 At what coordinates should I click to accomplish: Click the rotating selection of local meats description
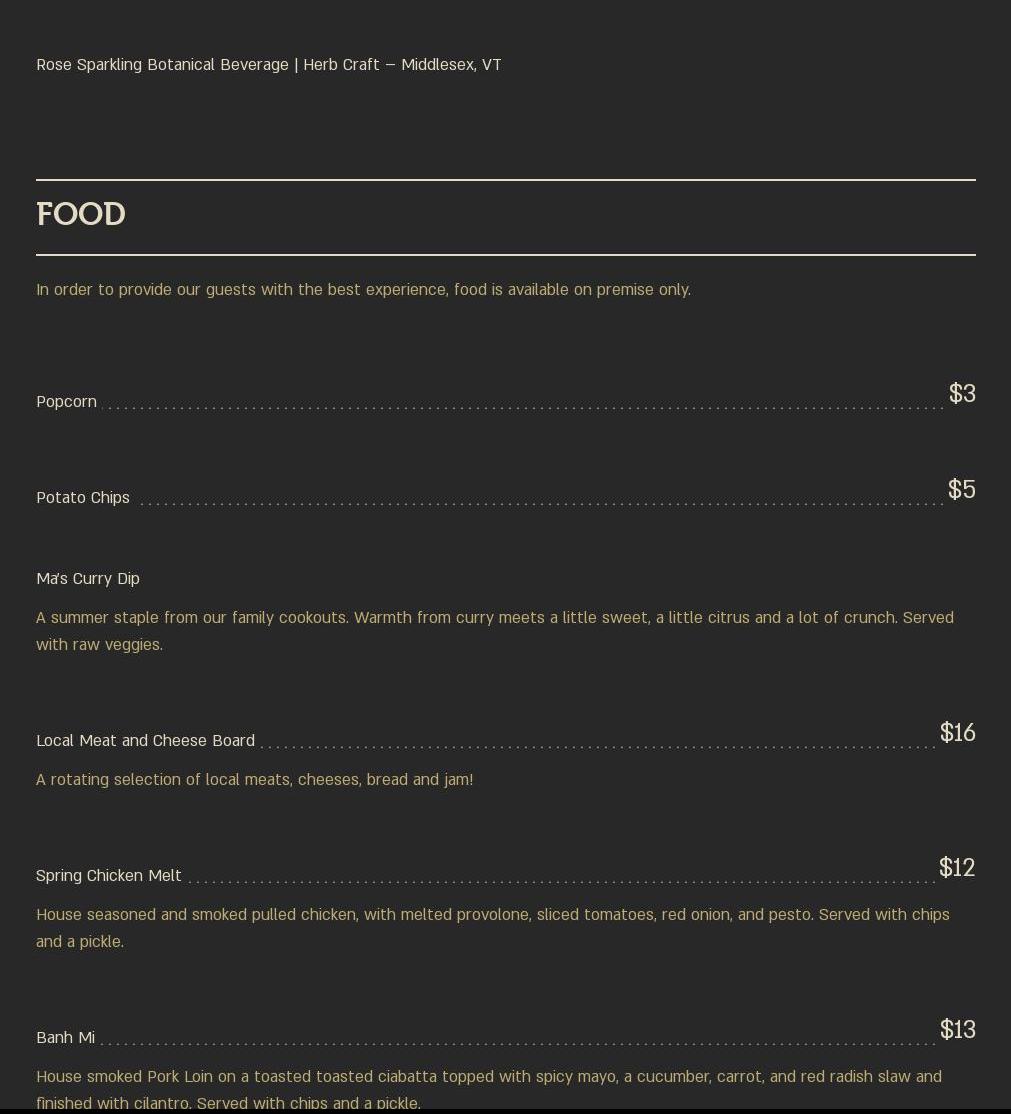click(x=254, y=780)
